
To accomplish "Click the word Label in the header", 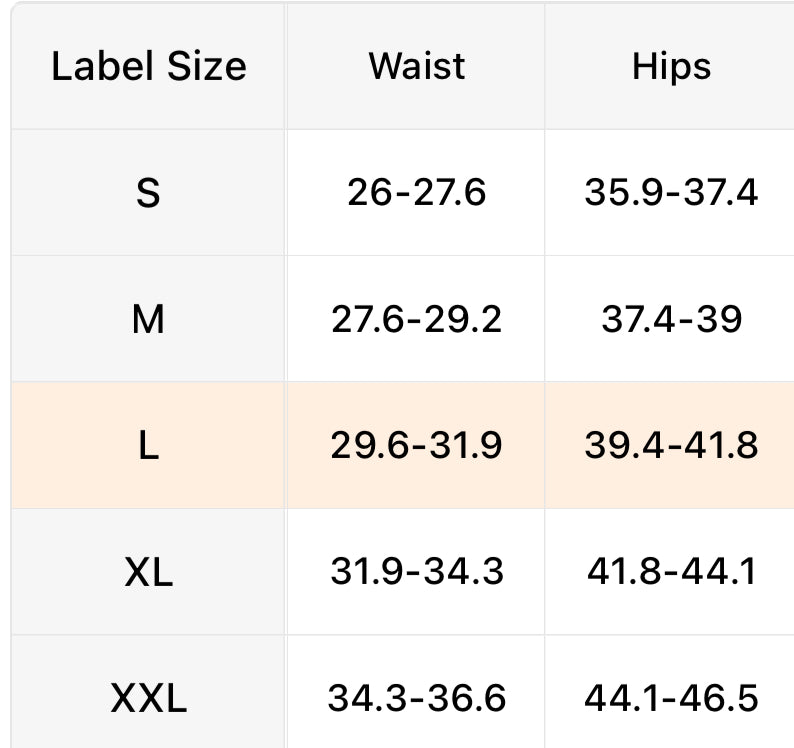I will 99,67.
